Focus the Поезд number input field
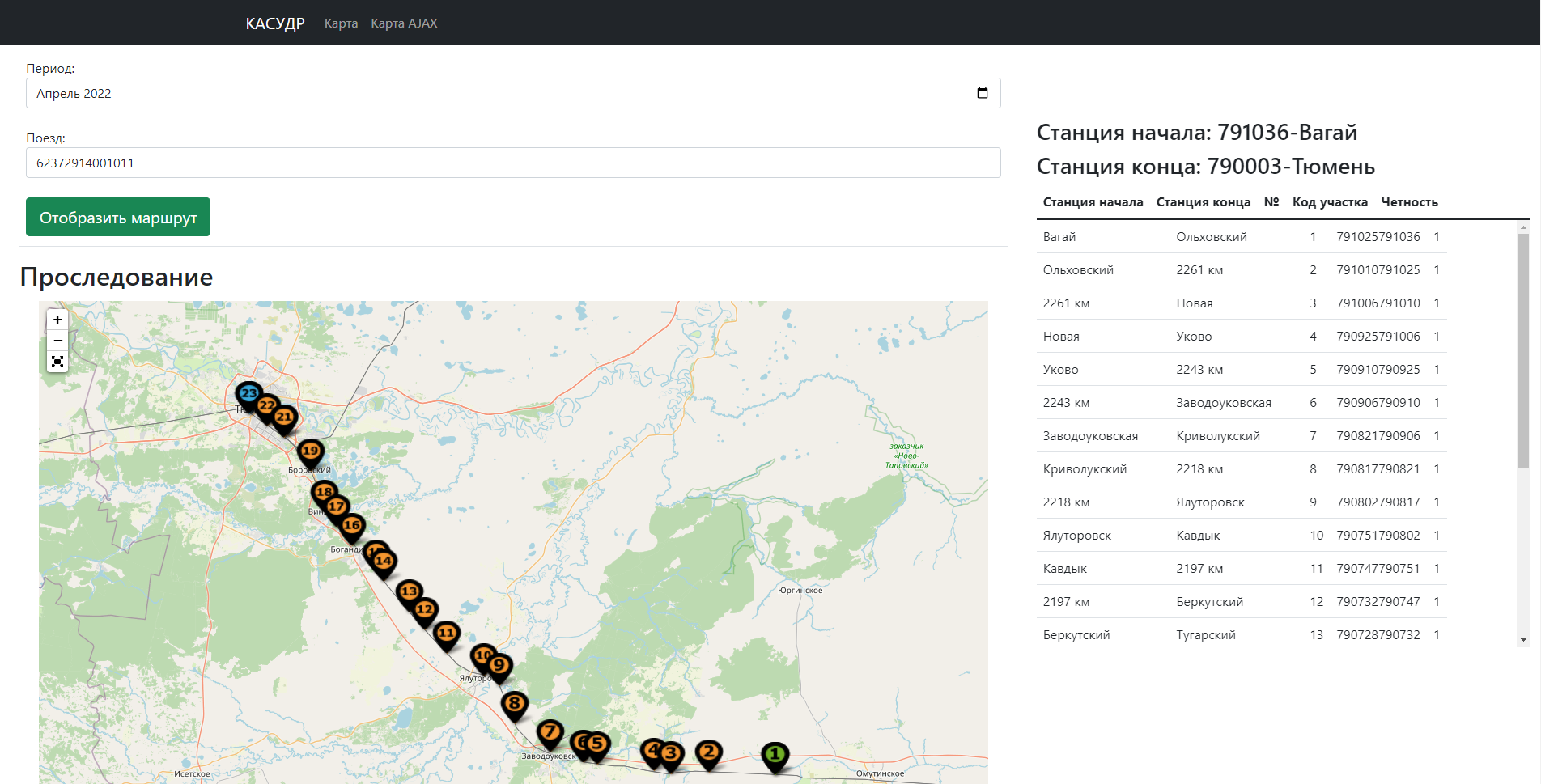This screenshot has width=1541, height=784. coord(513,163)
